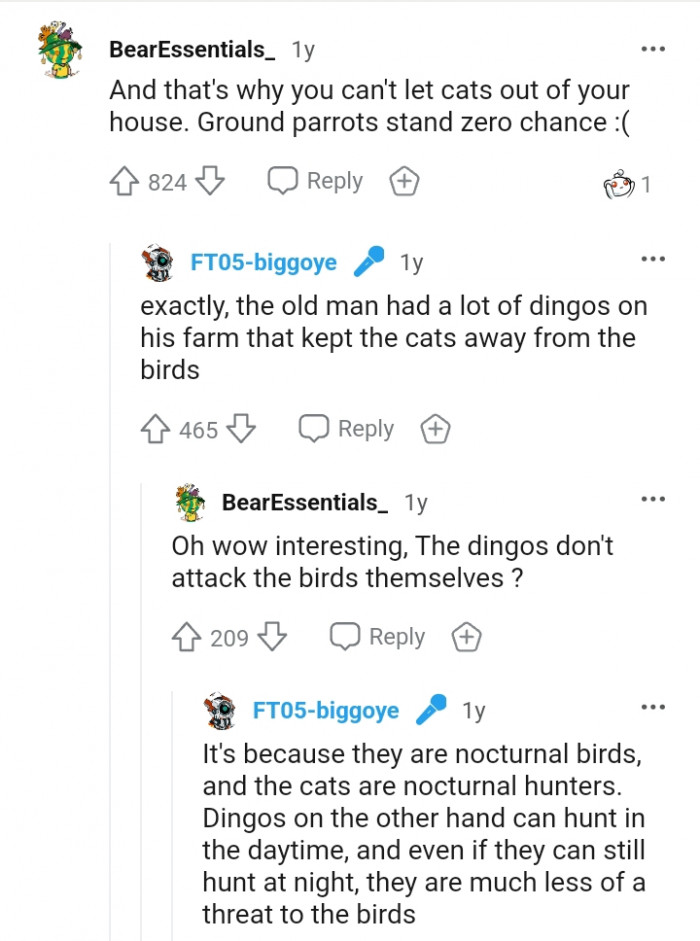
Task: Give an award on the top comment
Action: point(403,181)
